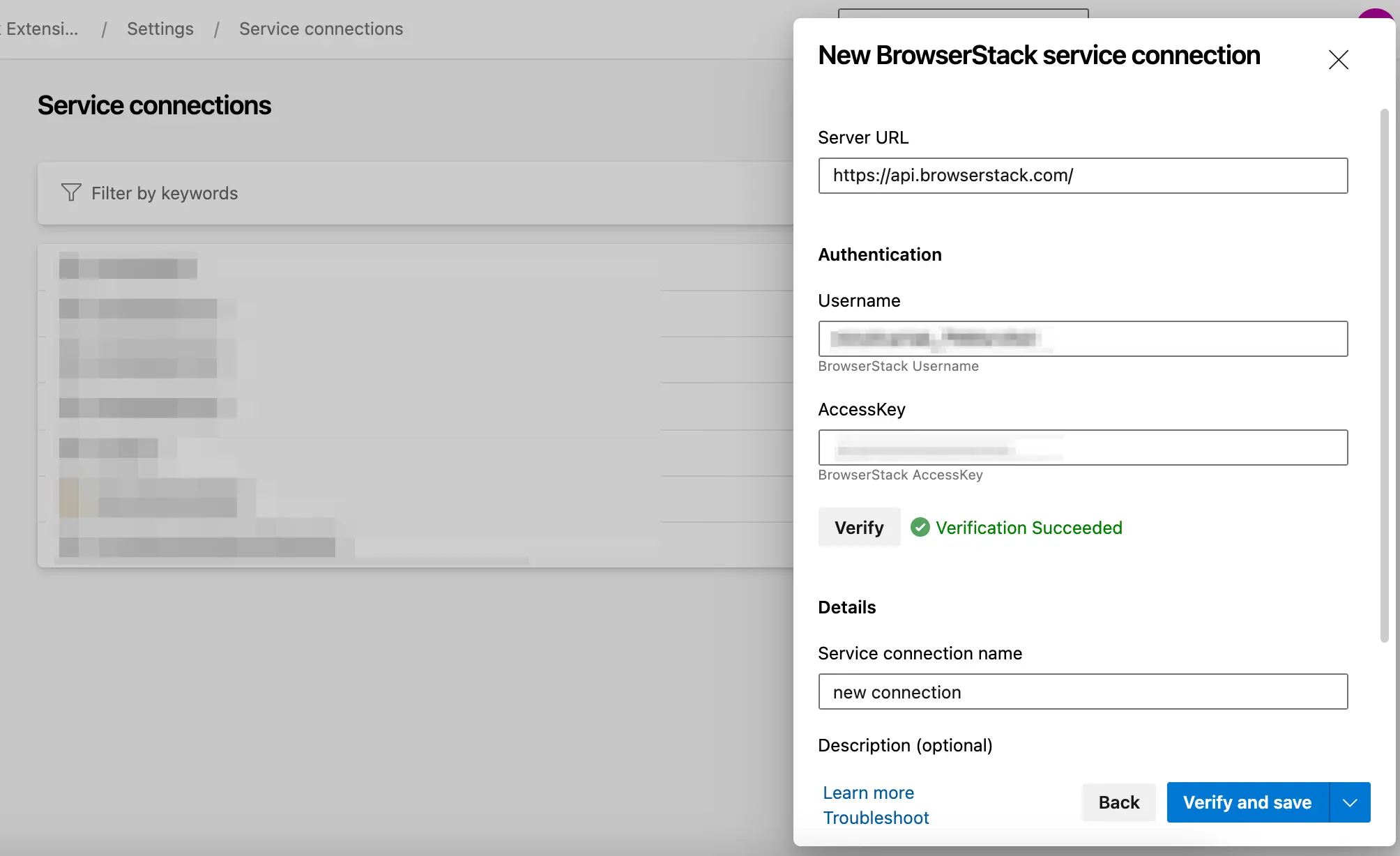This screenshot has width=1400, height=856.
Task: Click the Verify and save button
Action: coord(1247,802)
